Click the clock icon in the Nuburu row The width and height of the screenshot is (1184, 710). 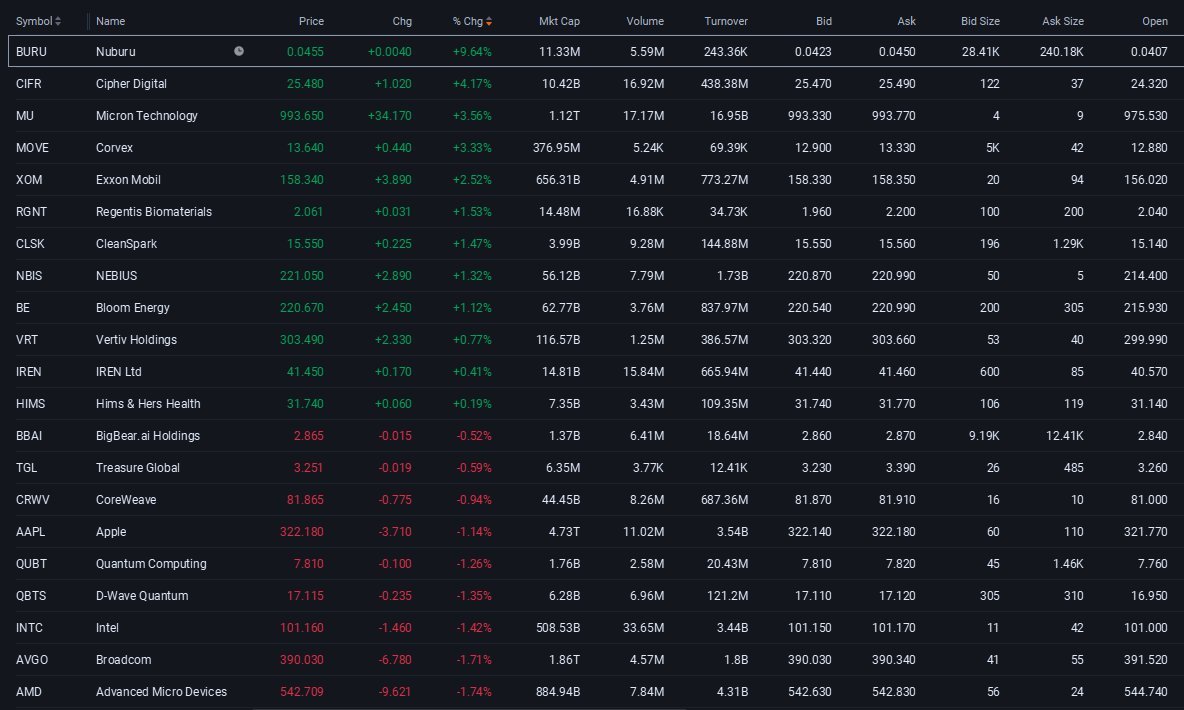pyautogui.click(x=239, y=51)
